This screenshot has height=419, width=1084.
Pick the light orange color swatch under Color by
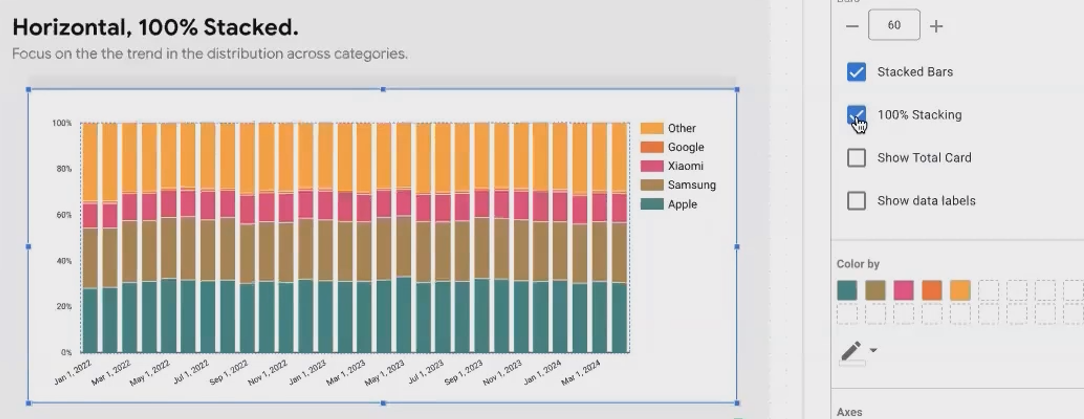coord(960,290)
